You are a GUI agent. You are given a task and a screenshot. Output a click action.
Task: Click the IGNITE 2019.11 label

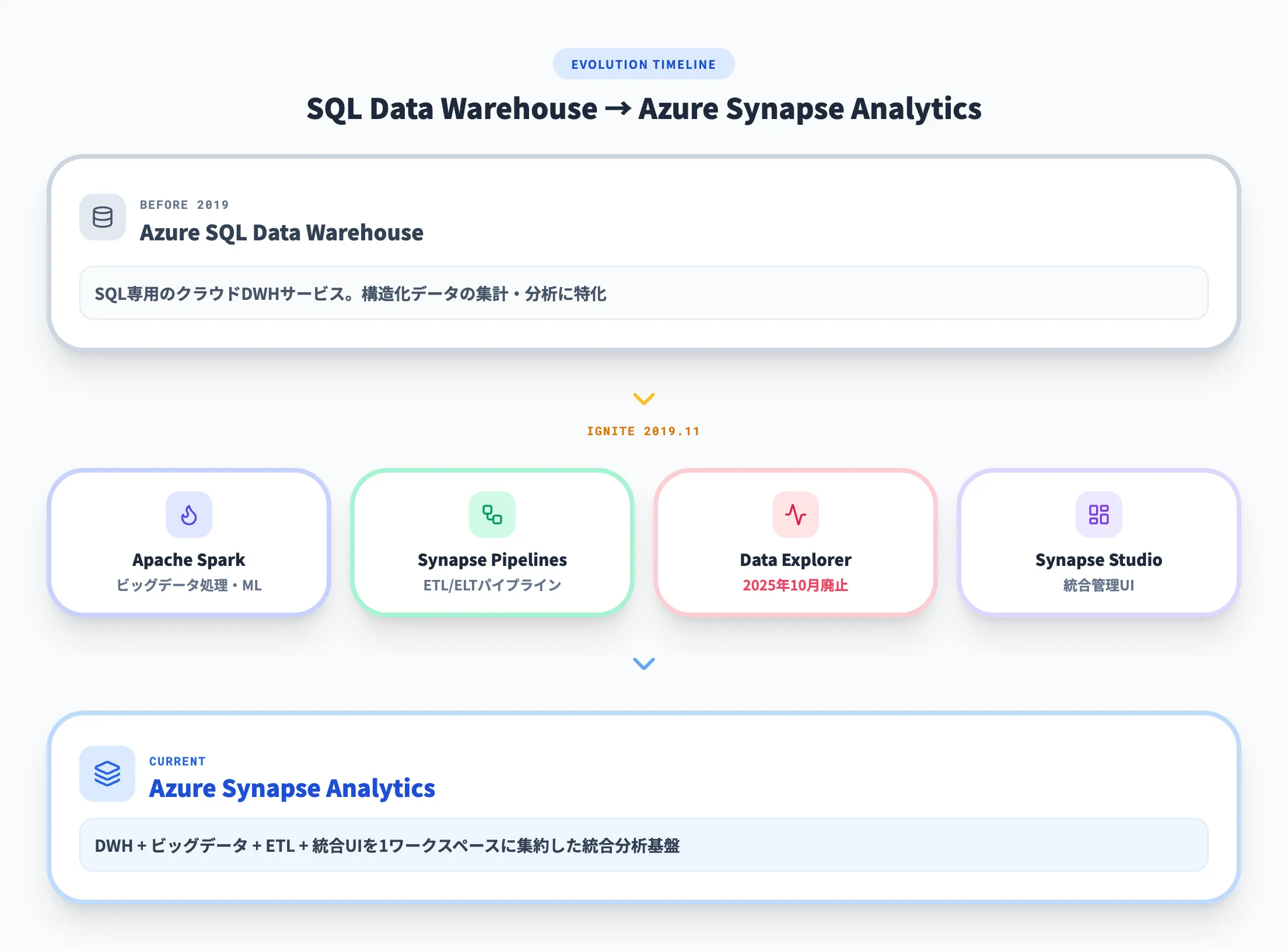643,431
